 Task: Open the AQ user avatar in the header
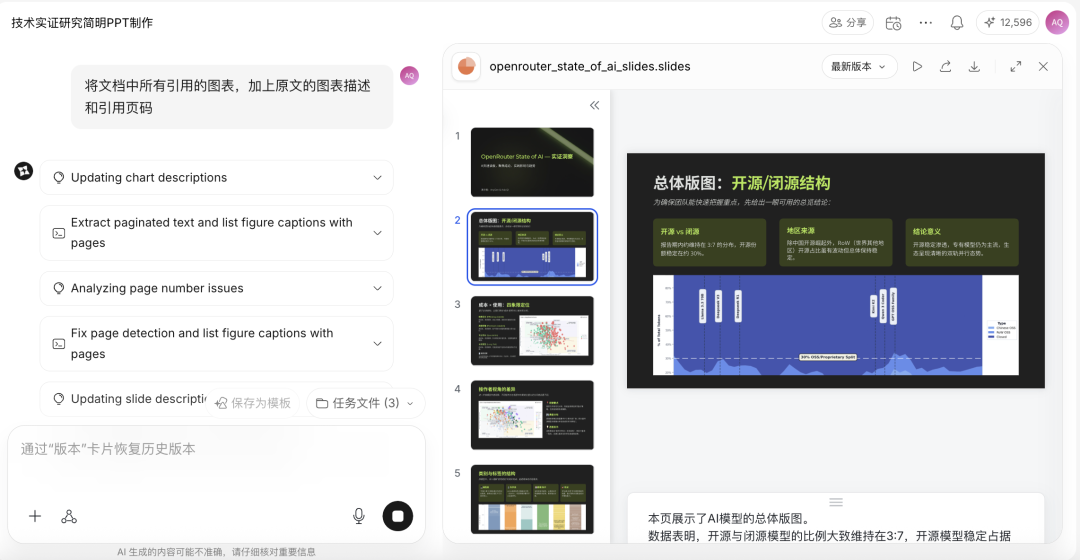point(1057,23)
